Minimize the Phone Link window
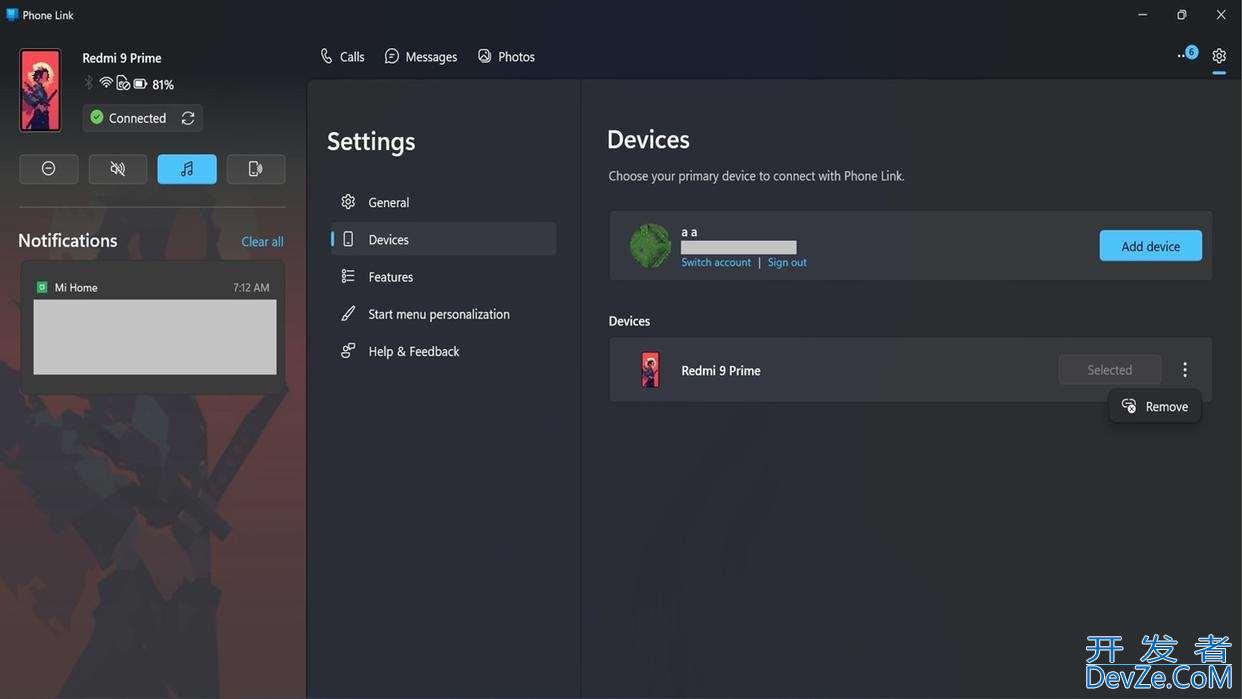Screen dimensions: 1242x699 click(x=1143, y=14)
